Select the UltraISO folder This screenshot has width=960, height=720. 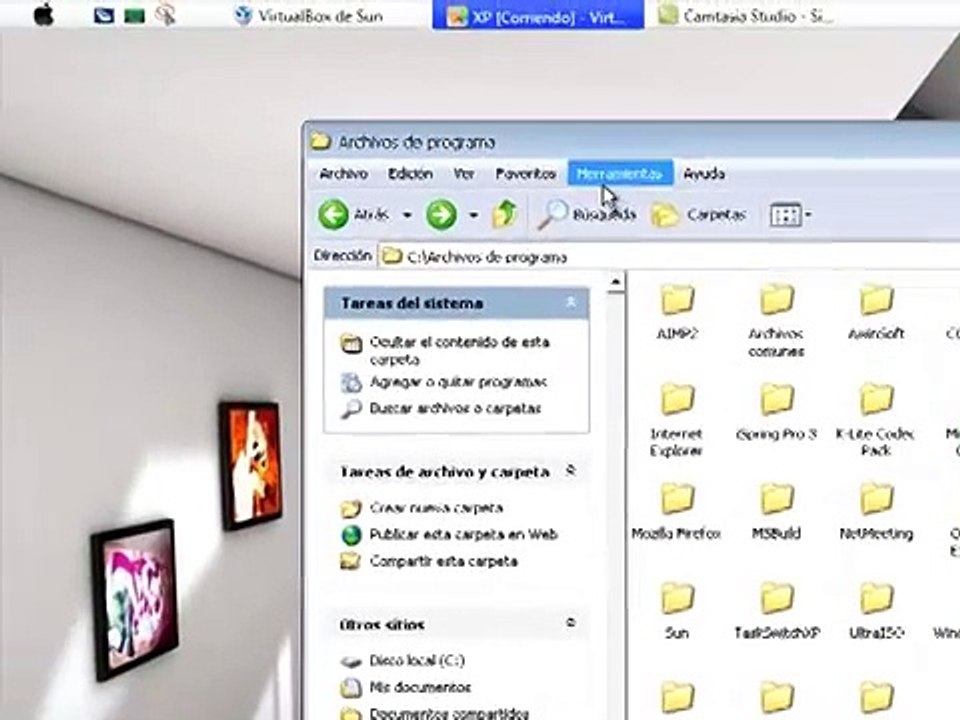[x=876, y=610]
